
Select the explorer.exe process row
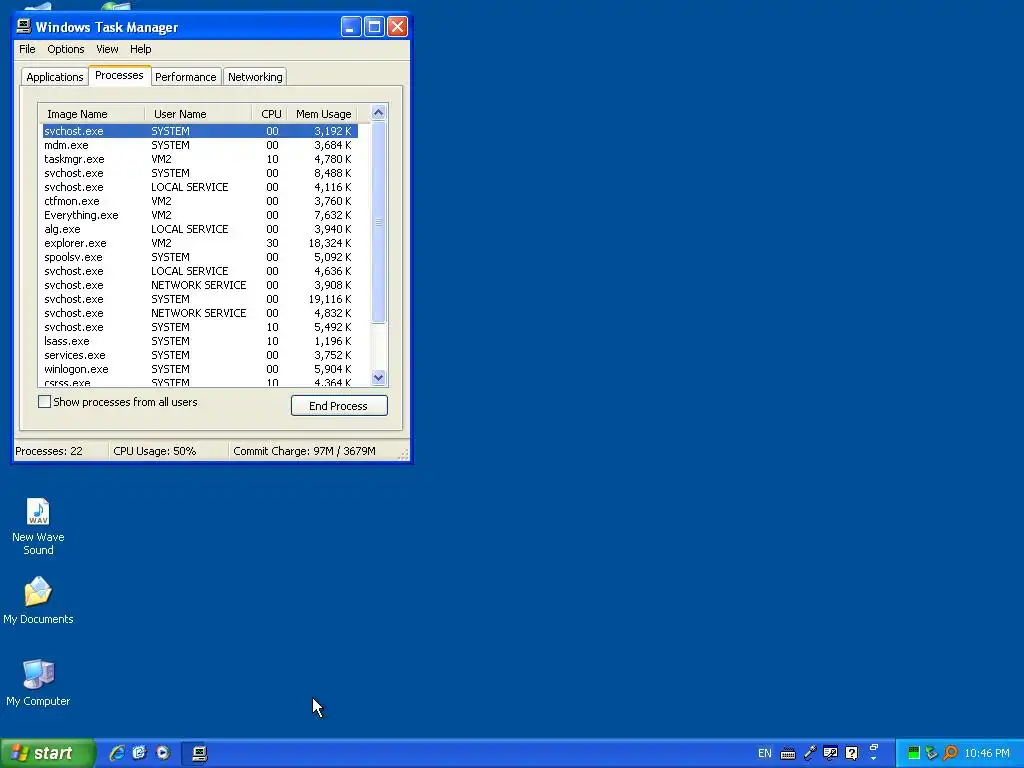pyautogui.click(x=200, y=243)
